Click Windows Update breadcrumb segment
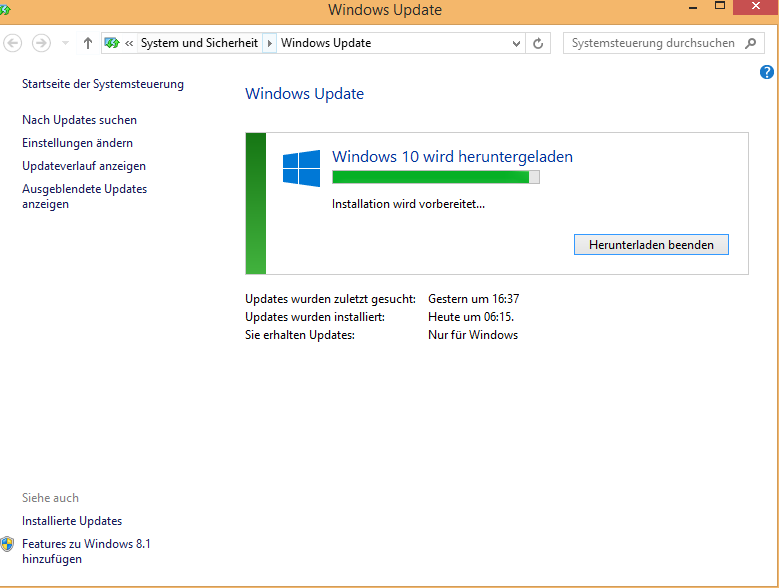The width and height of the screenshot is (779, 588). 326,43
